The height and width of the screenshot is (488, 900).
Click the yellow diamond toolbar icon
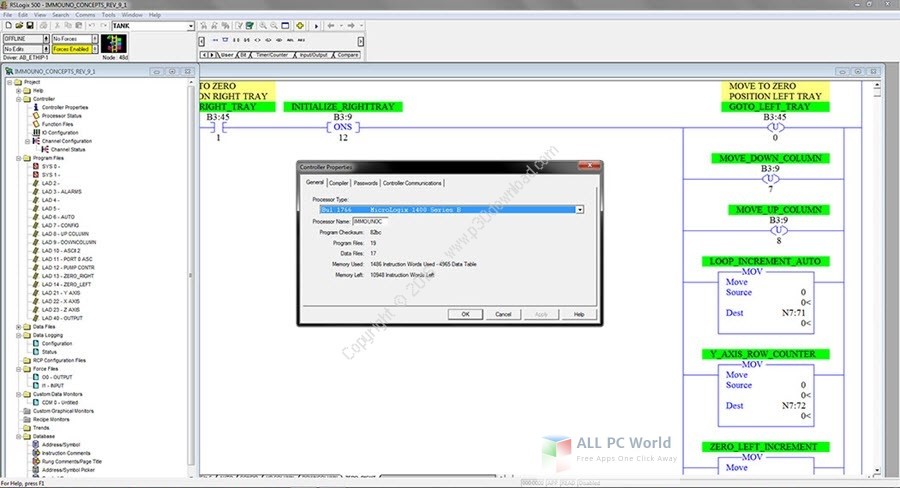pos(300,26)
